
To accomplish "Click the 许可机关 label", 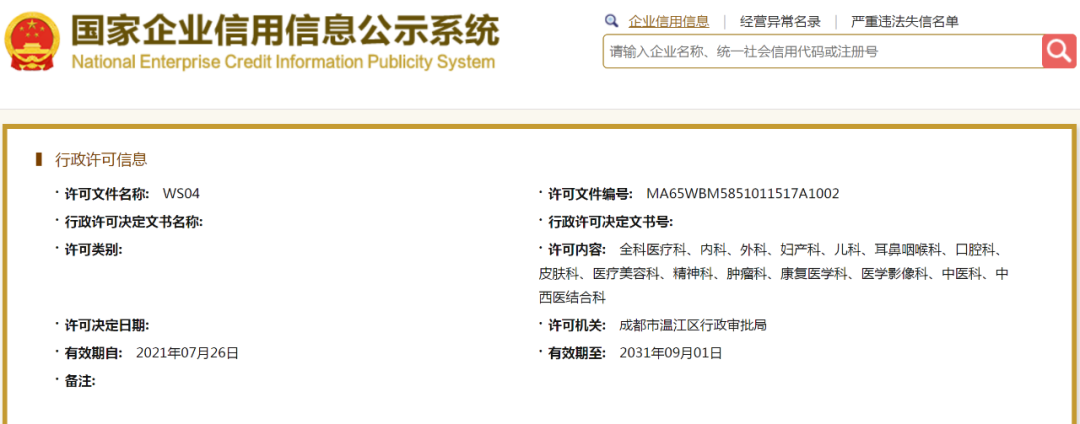I will coord(577,325).
